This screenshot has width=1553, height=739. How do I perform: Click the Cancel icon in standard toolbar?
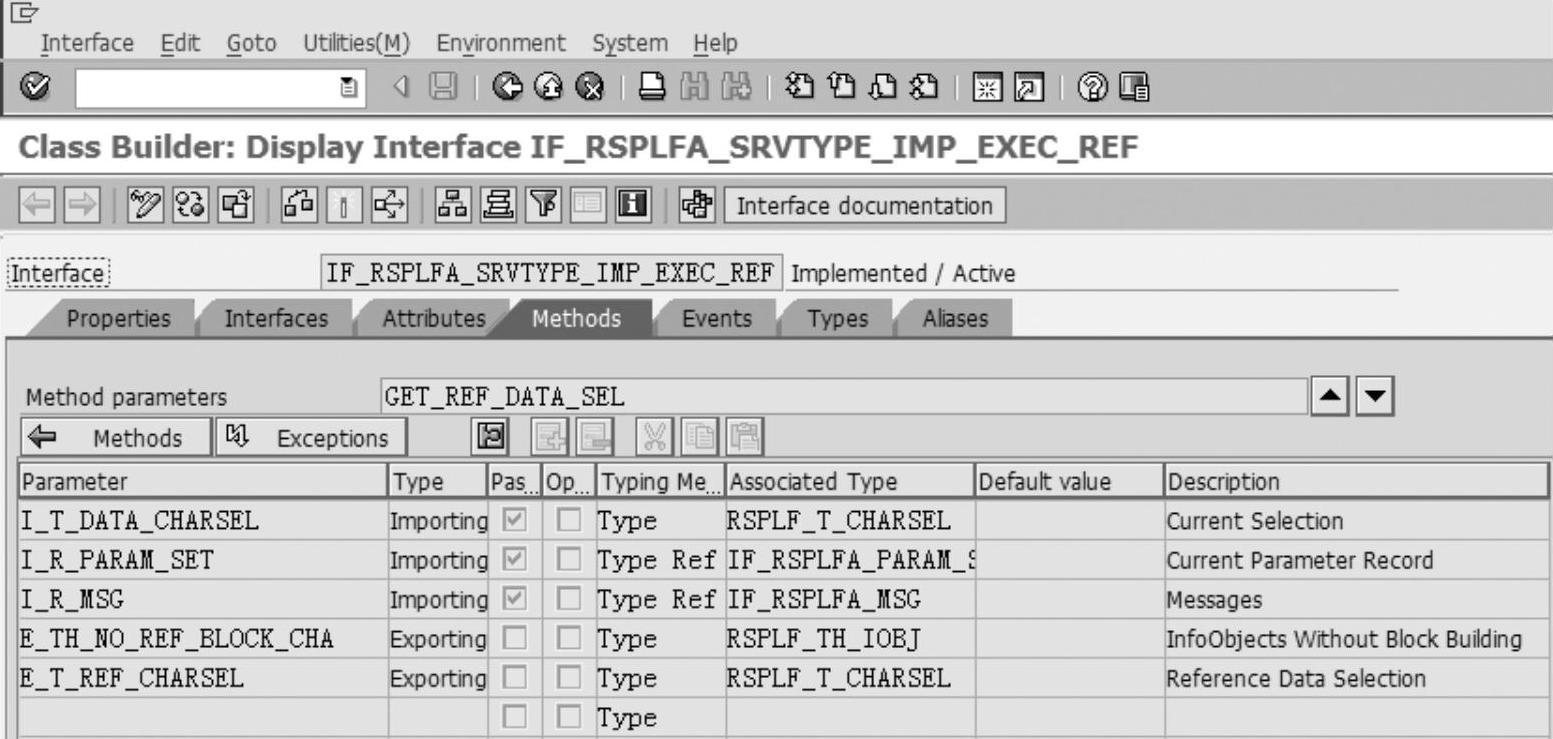click(592, 87)
